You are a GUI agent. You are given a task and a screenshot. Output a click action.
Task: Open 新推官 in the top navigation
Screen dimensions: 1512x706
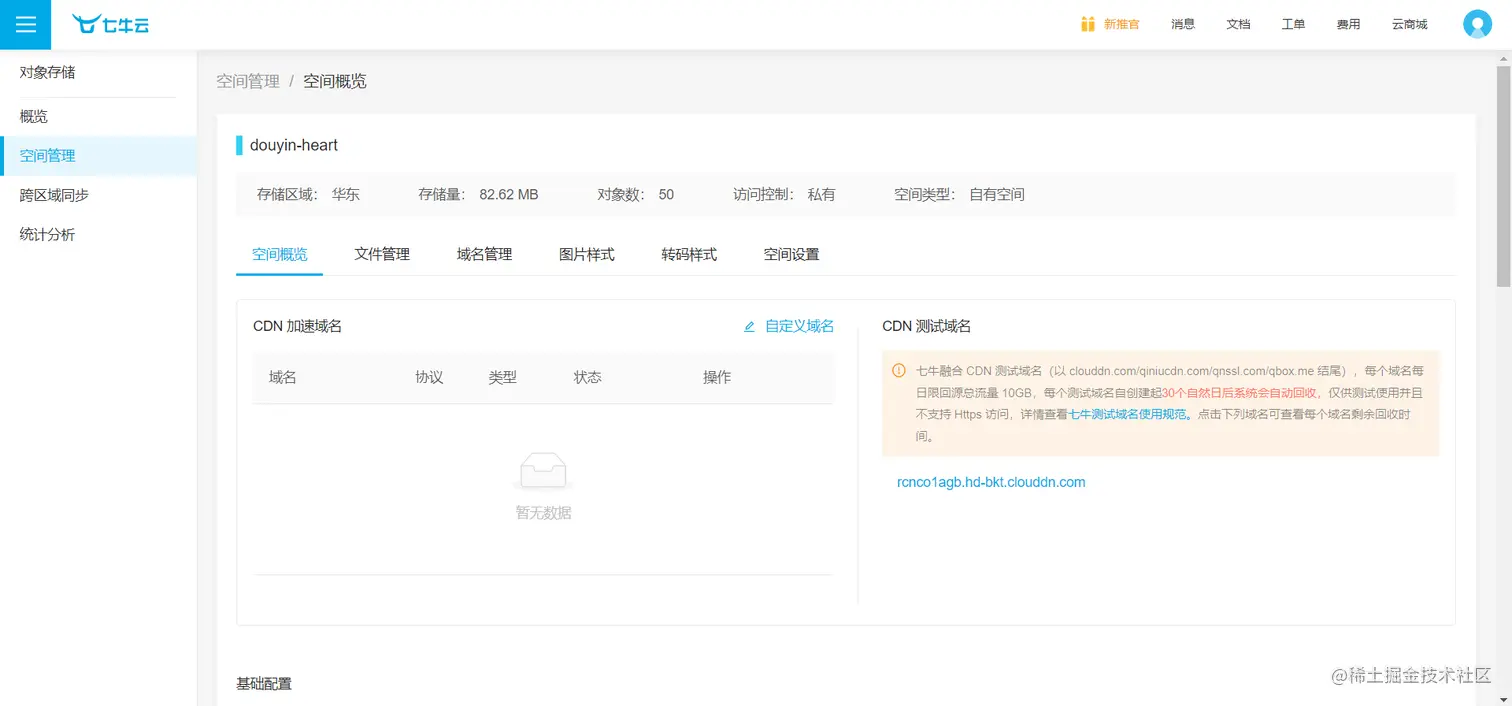1122,24
